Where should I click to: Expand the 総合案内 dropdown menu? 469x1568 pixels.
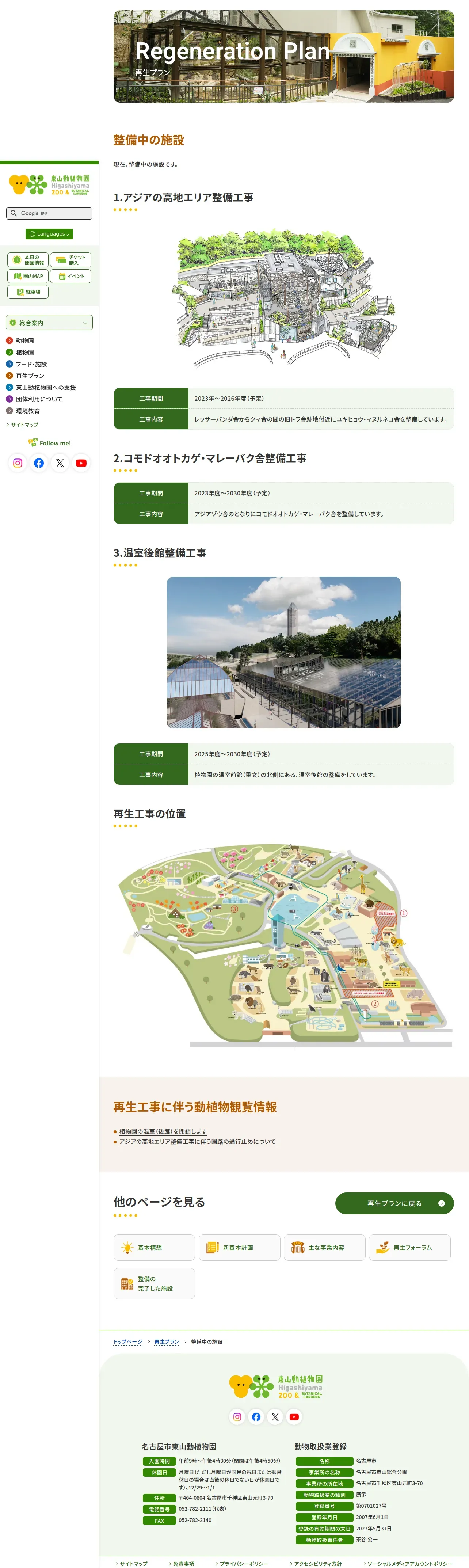pyautogui.click(x=49, y=323)
